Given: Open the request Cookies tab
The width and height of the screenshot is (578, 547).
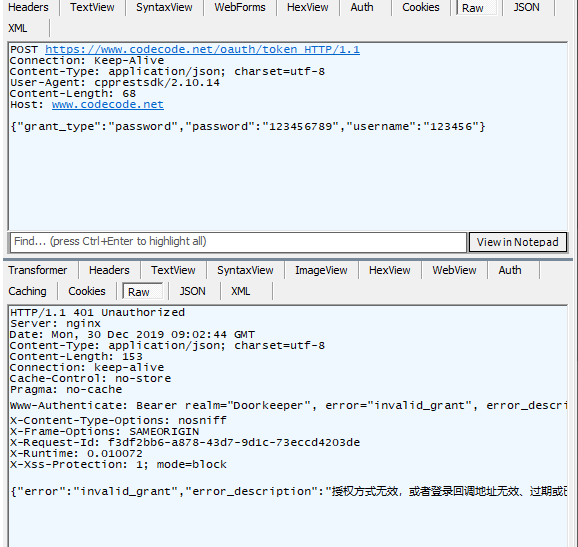Looking at the screenshot, I should click(421, 7).
